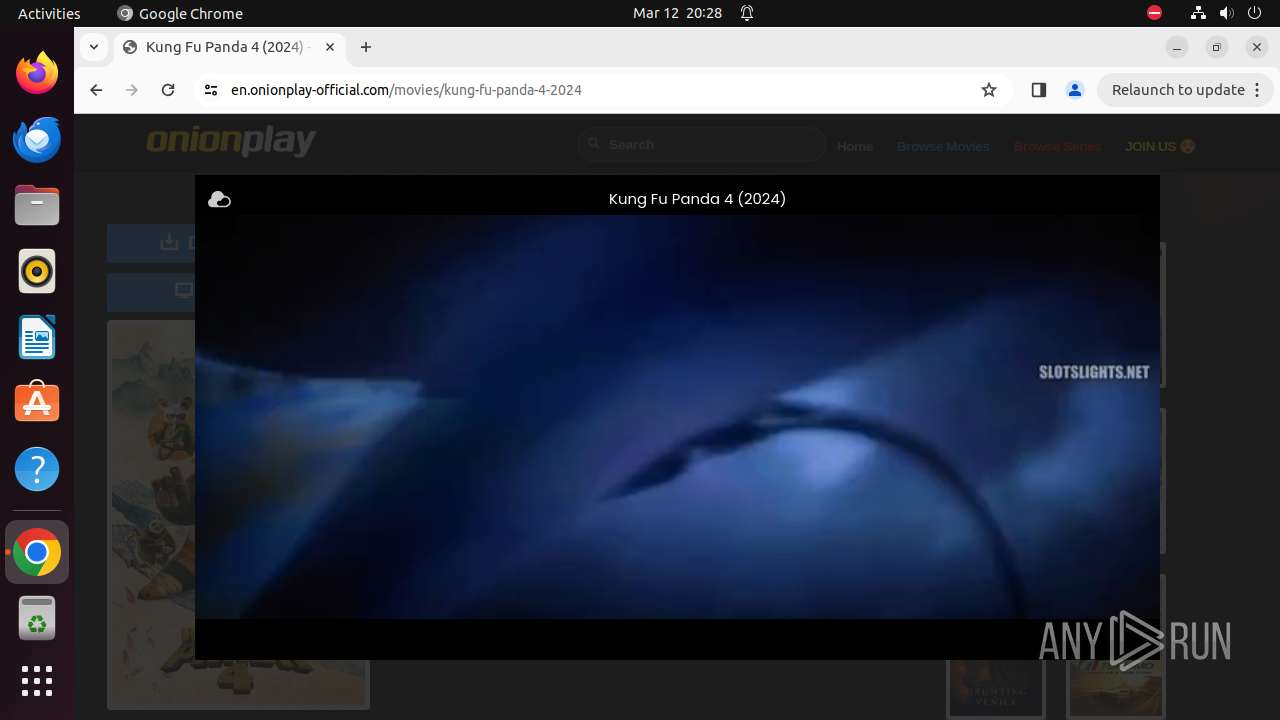Go forward using the browser forward arrow
Screen dimensions: 1280x720
[x=132, y=90]
